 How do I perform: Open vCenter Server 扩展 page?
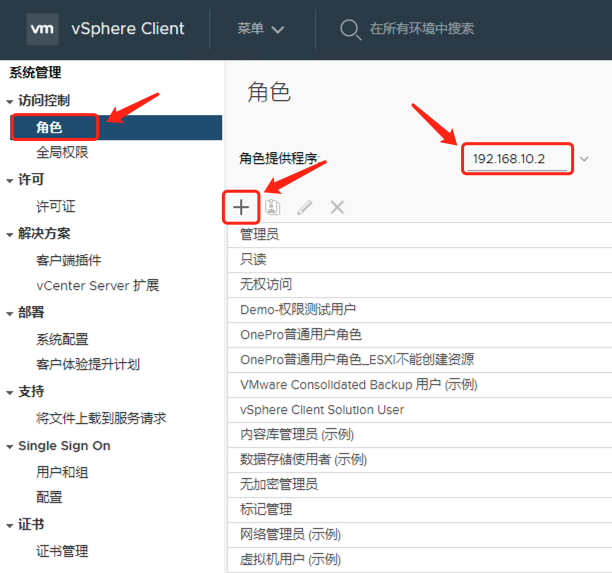point(98,285)
